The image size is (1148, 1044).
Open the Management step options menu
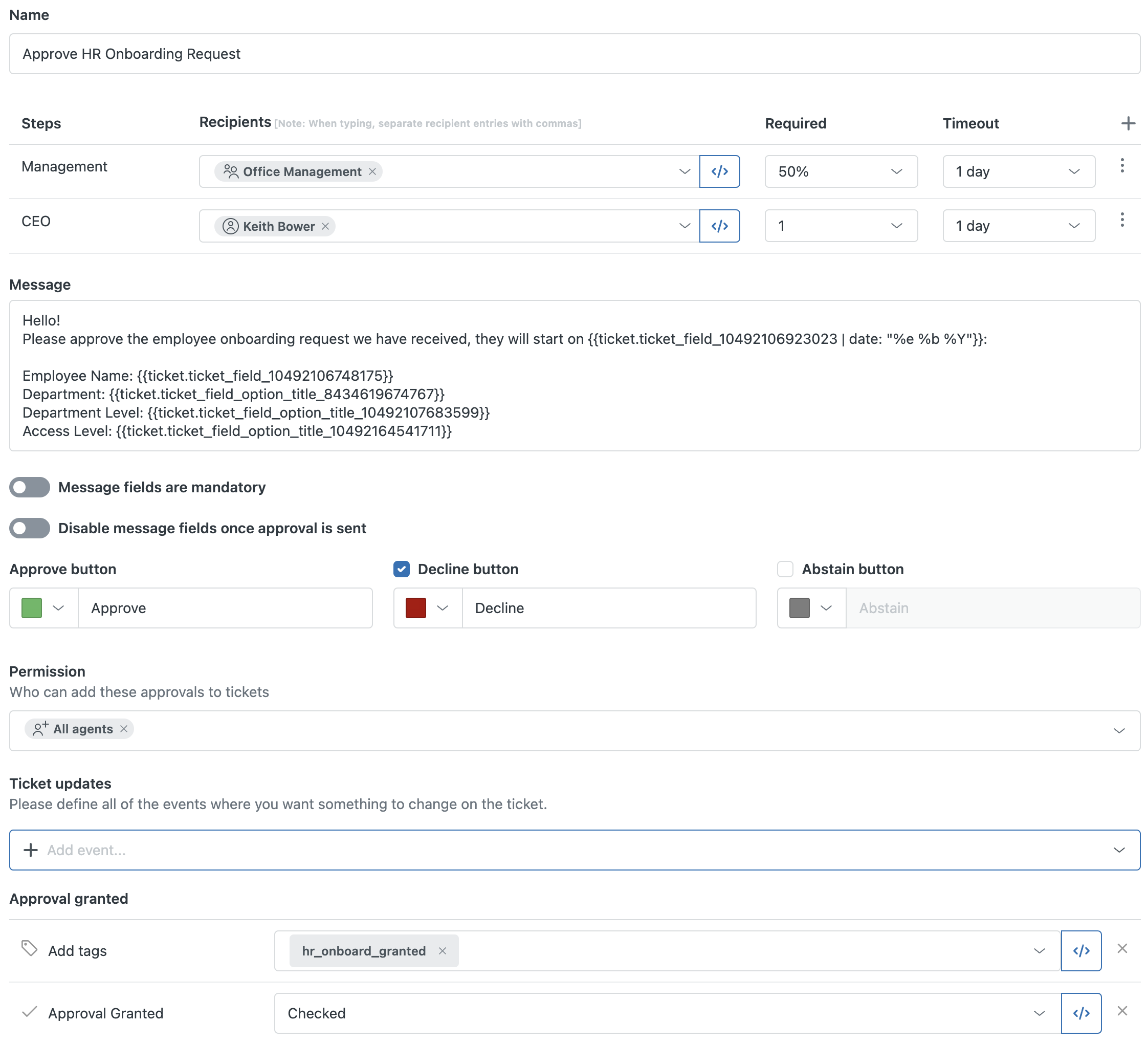1122,166
